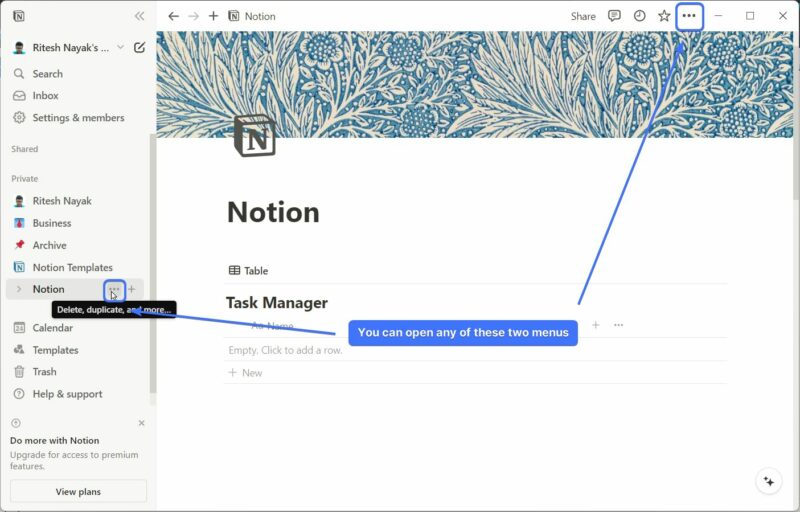Dismiss the Do more with Notion banner
The image size is (800, 512).
tap(141, 423)
